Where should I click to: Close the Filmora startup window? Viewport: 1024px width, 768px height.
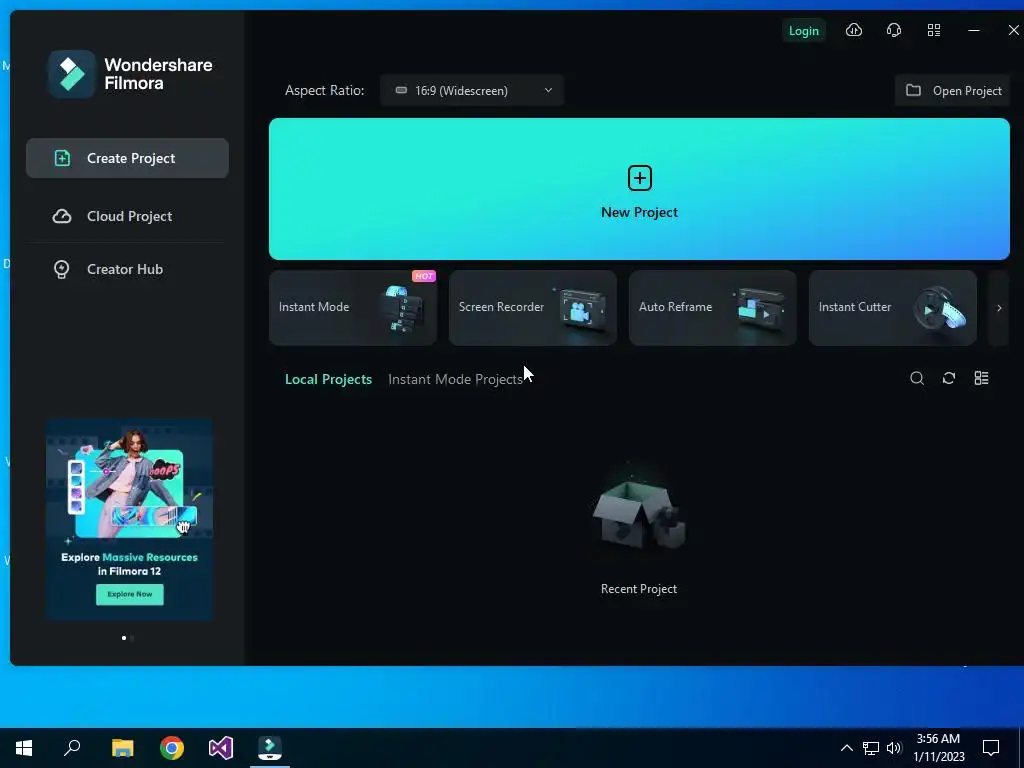tap(1013, 30)
